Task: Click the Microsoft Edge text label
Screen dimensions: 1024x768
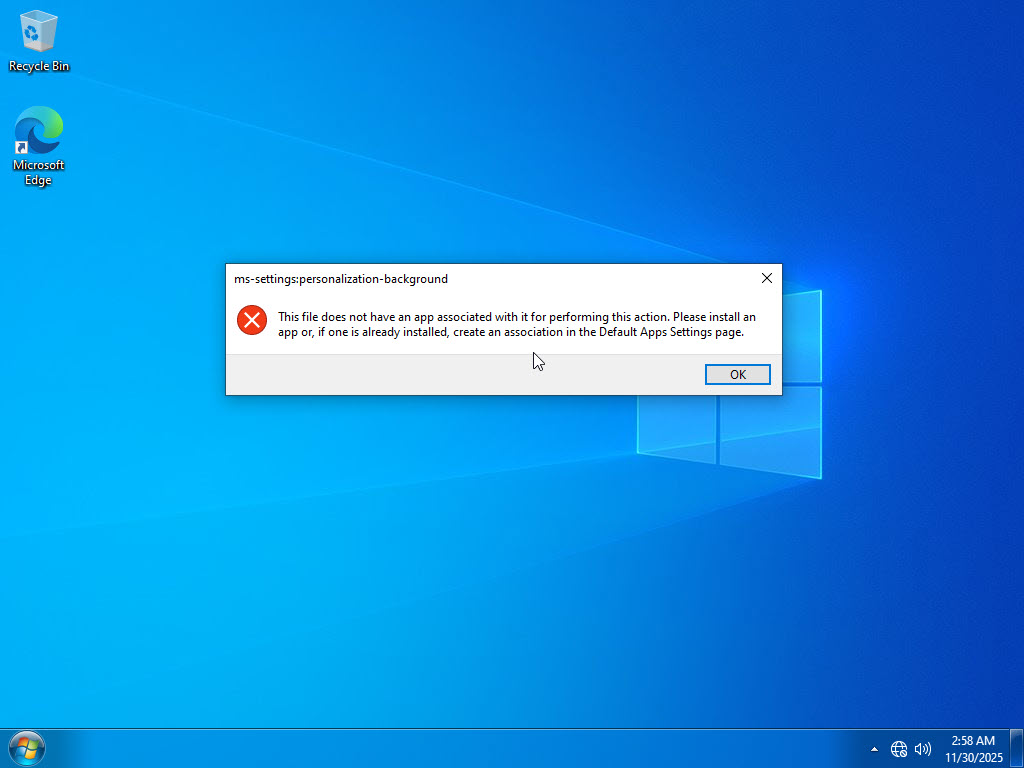Action: pos(39,173)
